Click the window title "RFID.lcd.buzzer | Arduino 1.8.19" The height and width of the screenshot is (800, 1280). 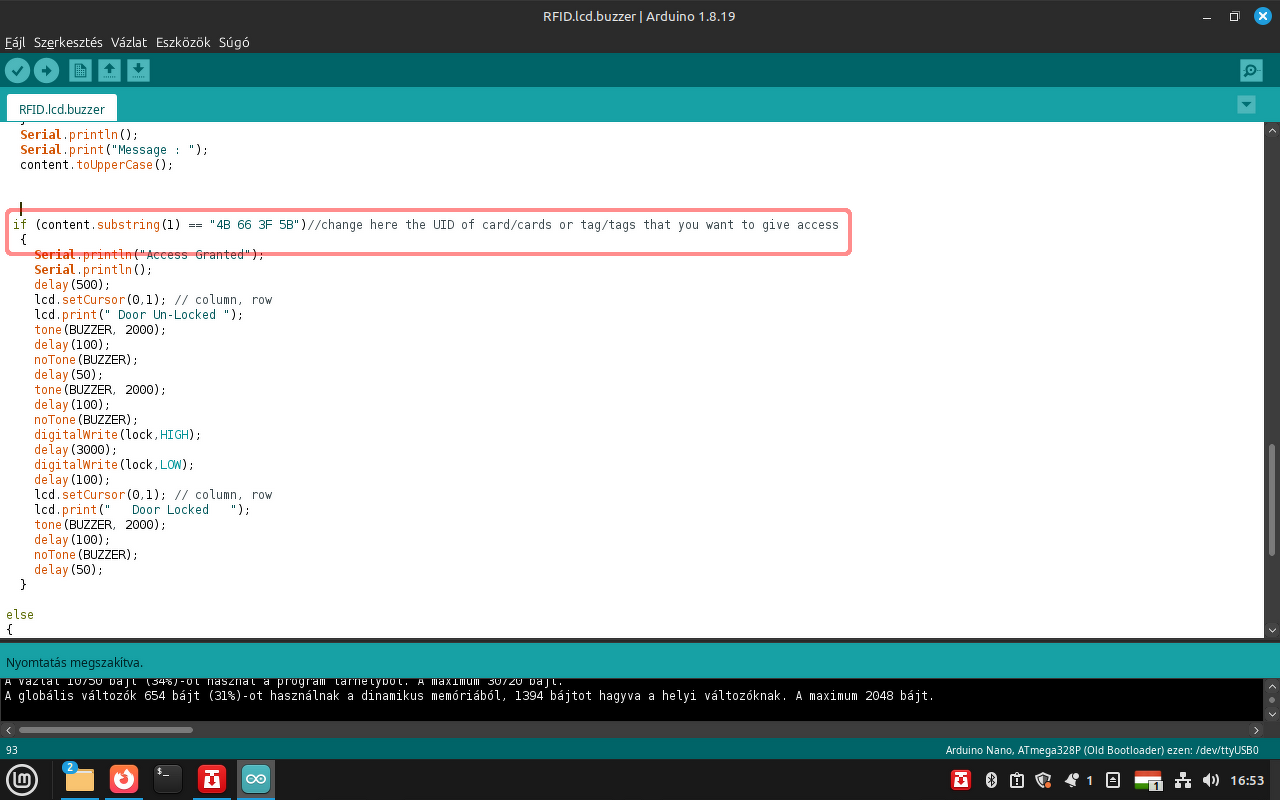(640, 16)
